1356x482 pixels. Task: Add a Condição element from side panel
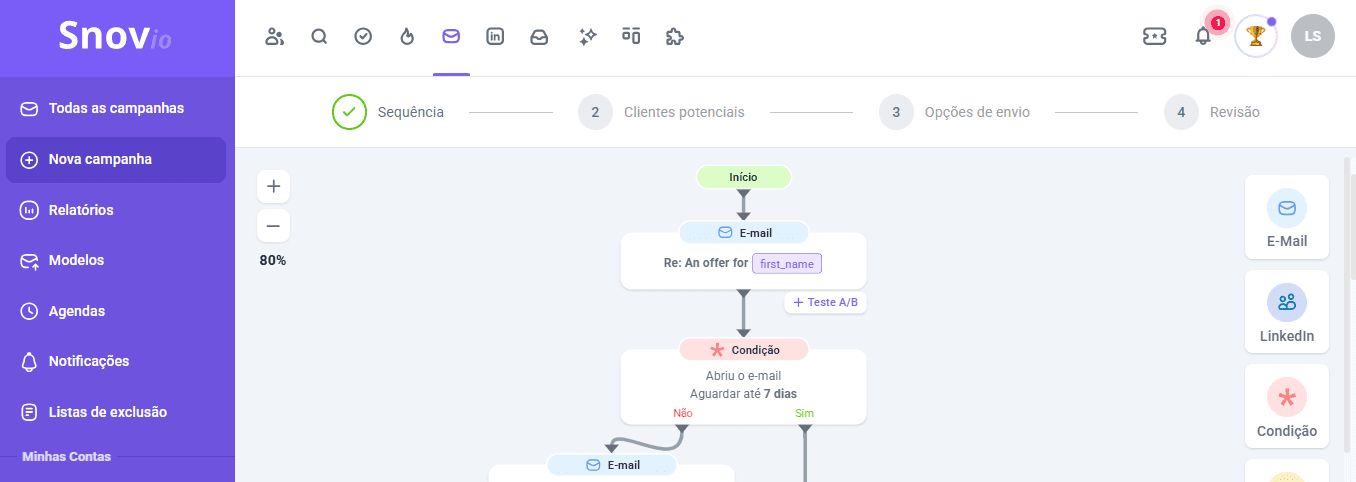[x=1287, y=406]
